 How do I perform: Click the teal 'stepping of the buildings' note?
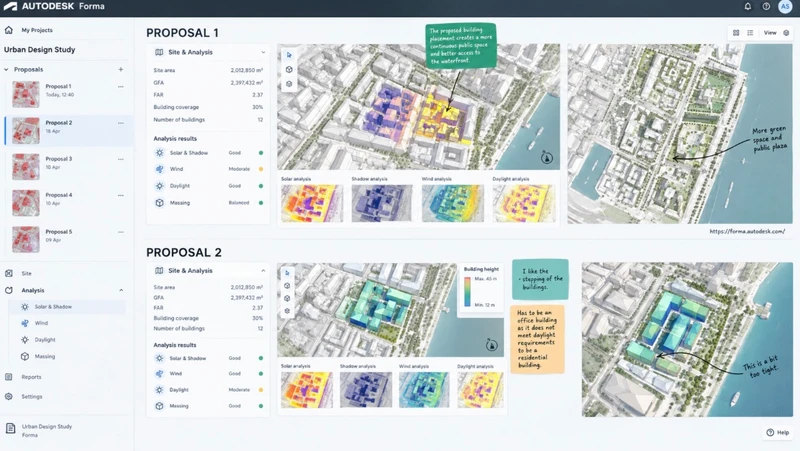pyautogui.click(x=540, y=279)
